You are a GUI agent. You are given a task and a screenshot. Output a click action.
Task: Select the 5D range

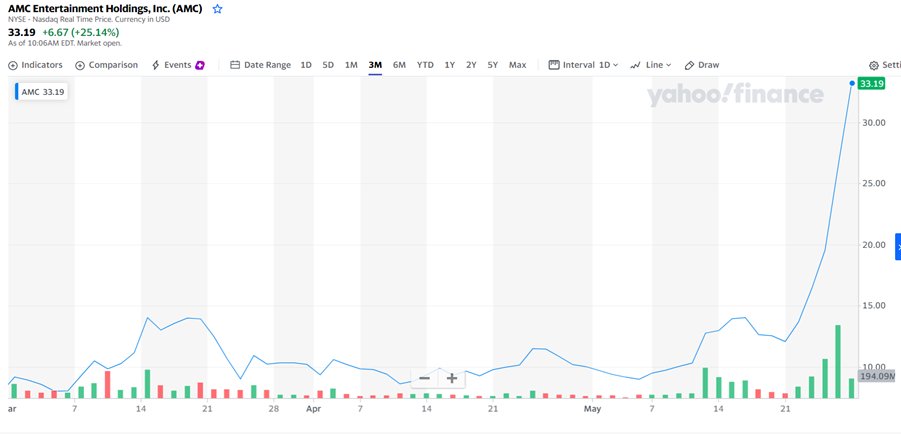(328, 65)
